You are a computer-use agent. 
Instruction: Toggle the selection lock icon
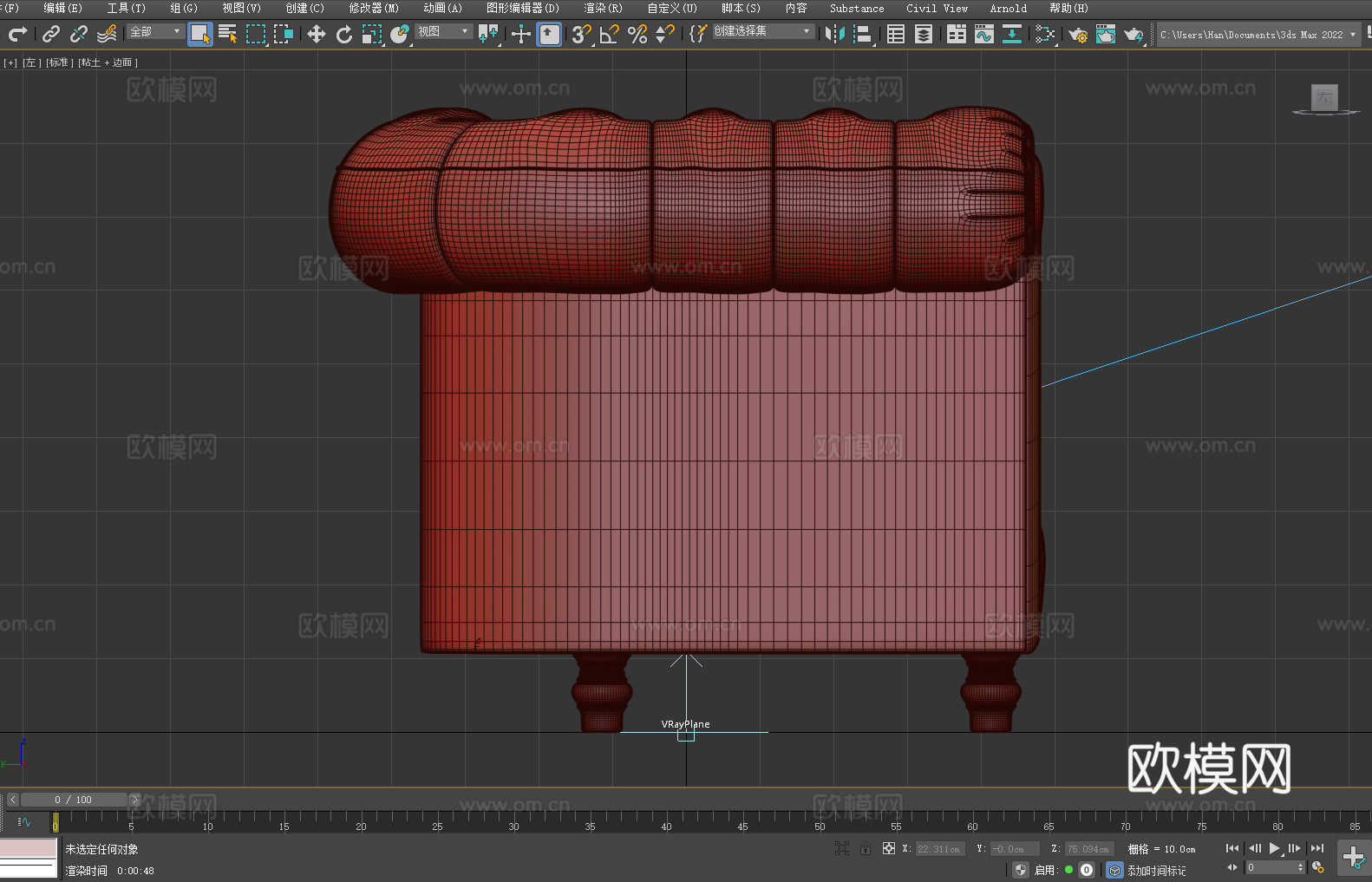866,848
